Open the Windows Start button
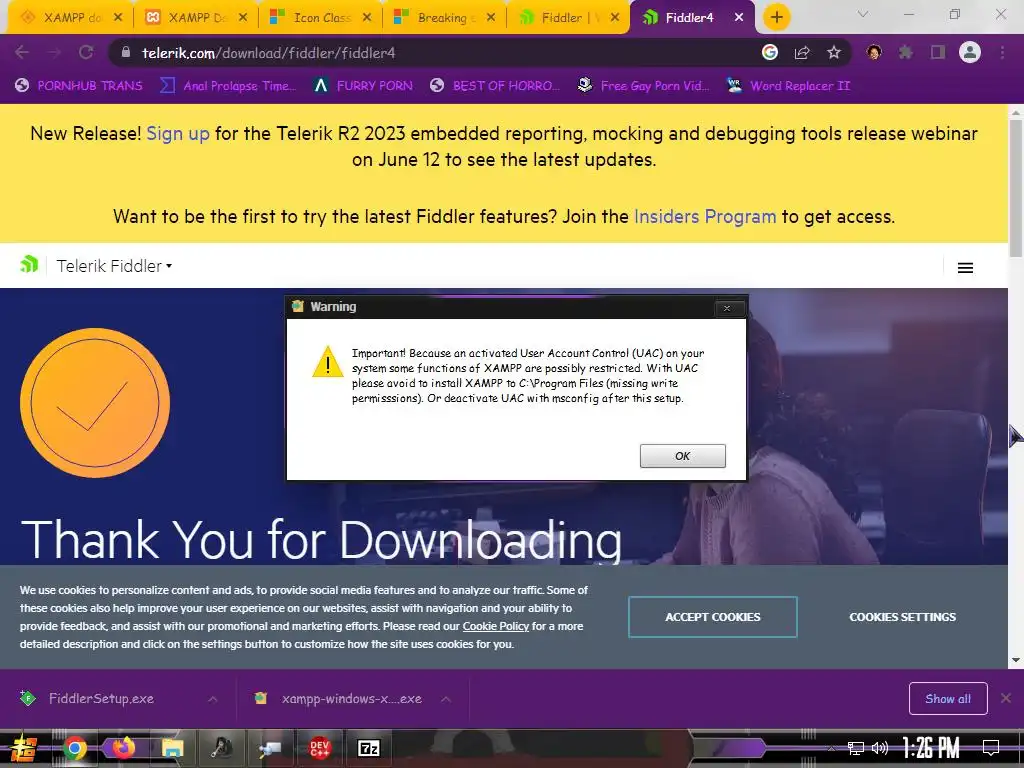The height and width of the screenshot is (768, 1024). coord(22,748)
